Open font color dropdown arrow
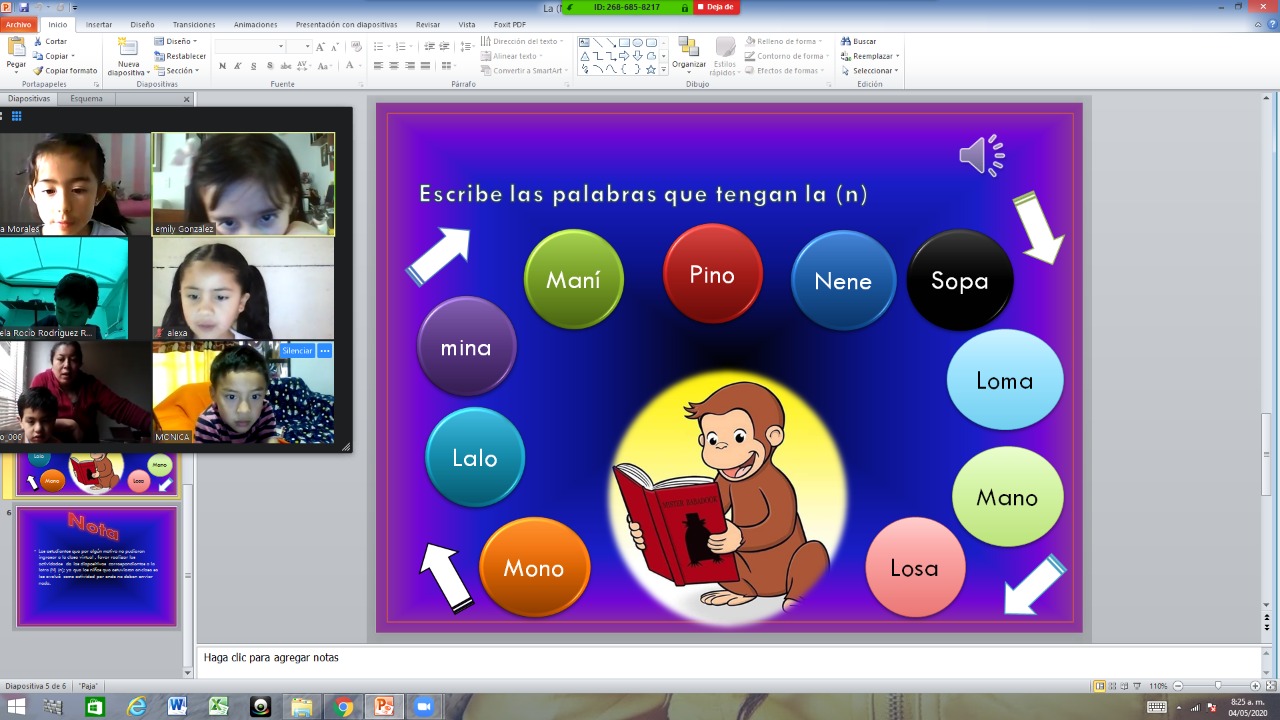The image size is (1280, 720). pyautogui.click(x=359, y=66)
